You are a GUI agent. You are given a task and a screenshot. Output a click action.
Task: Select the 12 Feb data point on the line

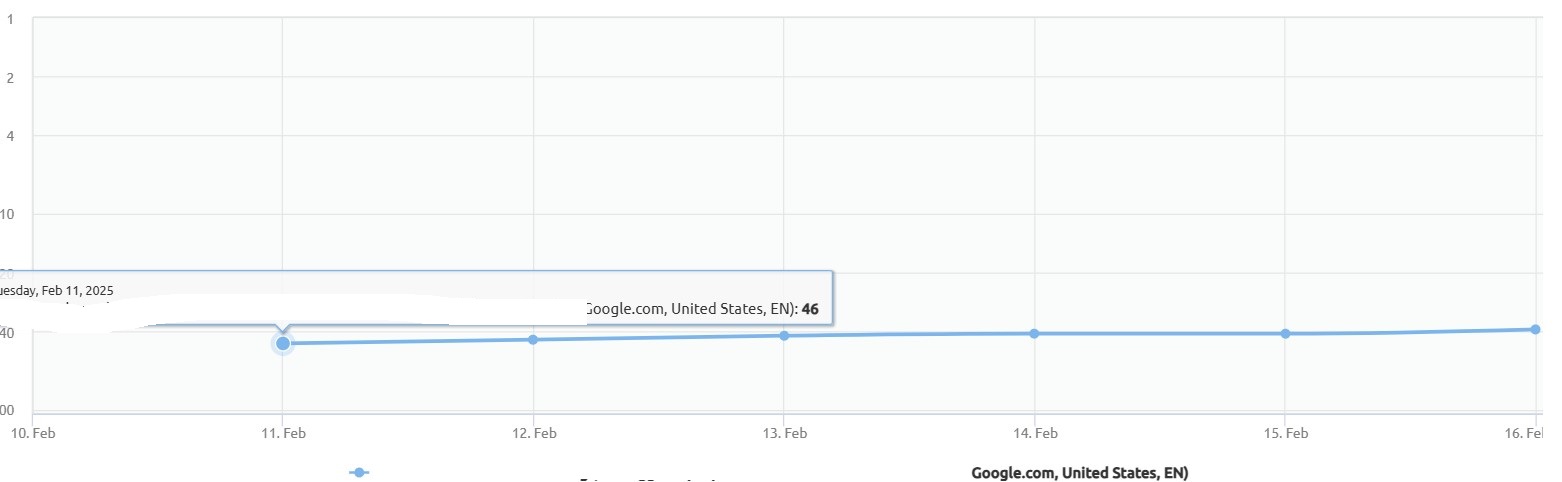coord(533,339)
